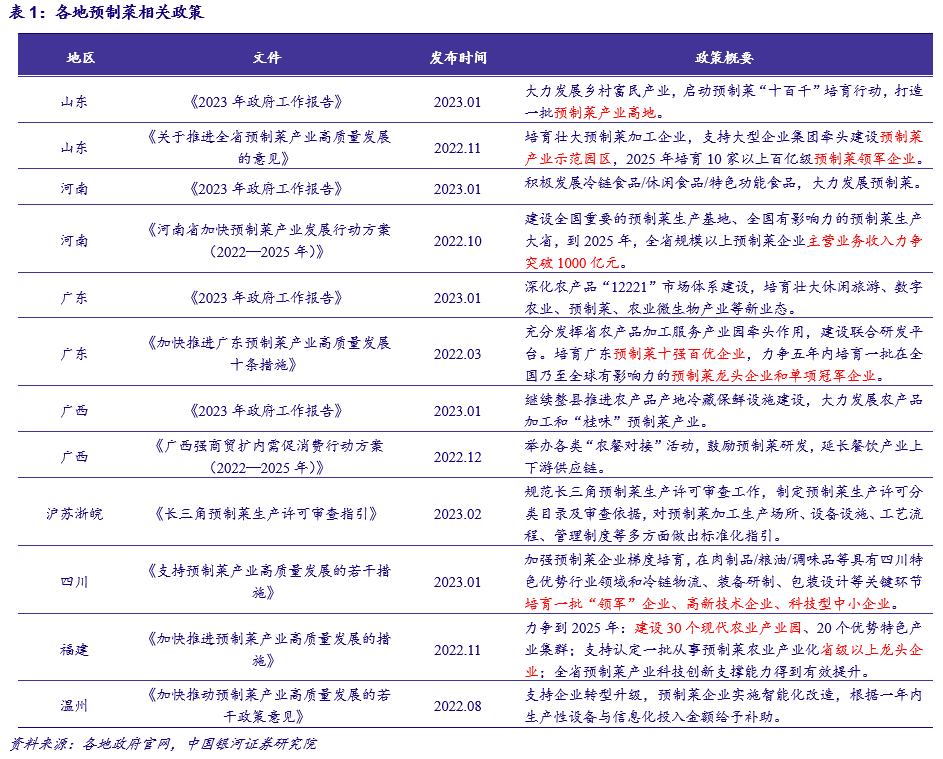
Task: Click 《支持预制菜产业高质量发展的若干措施》 file cell
Action: pyautogui.click(x=268, y=581)
